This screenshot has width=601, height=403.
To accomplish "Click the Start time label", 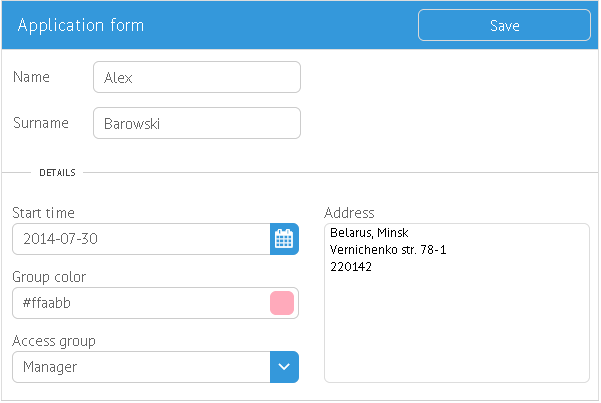I will click(43, 213).
